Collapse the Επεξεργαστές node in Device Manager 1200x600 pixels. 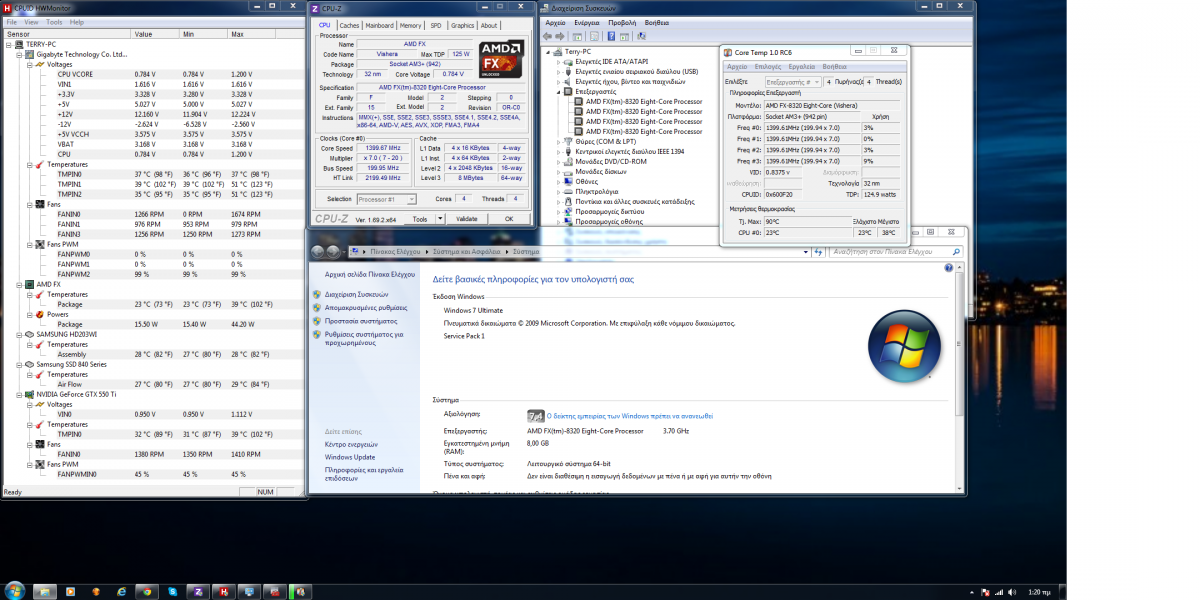(557, 92)
